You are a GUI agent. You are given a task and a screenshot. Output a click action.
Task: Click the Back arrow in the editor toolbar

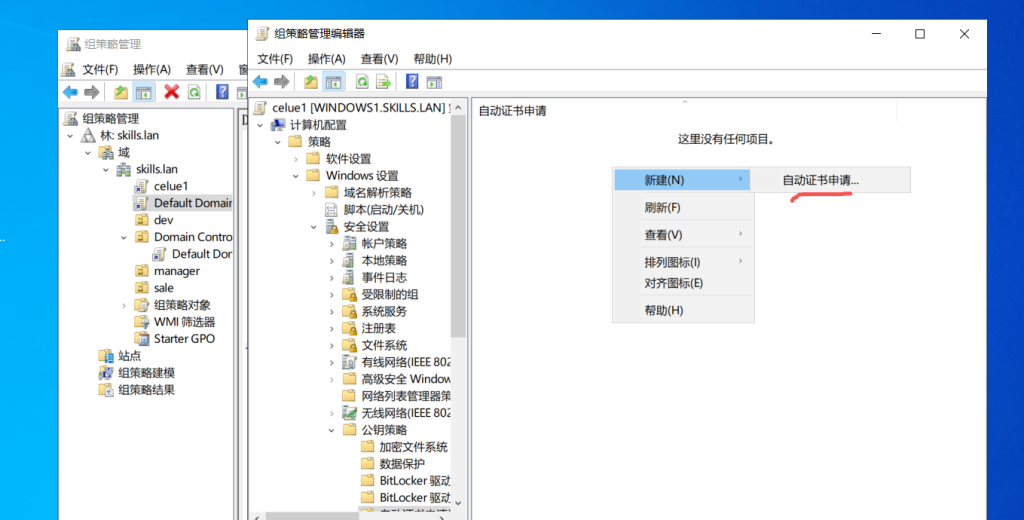(x=260, y=82)
